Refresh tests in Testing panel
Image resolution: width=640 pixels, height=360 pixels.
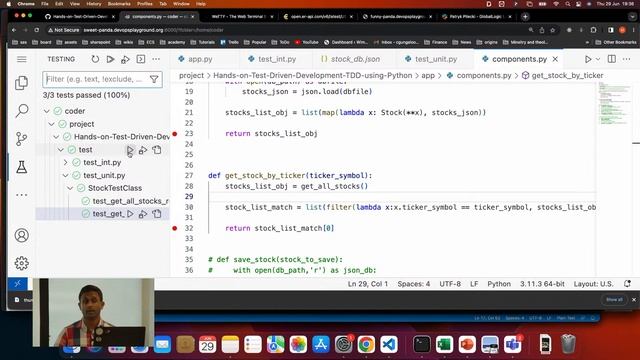coord(95,59)
